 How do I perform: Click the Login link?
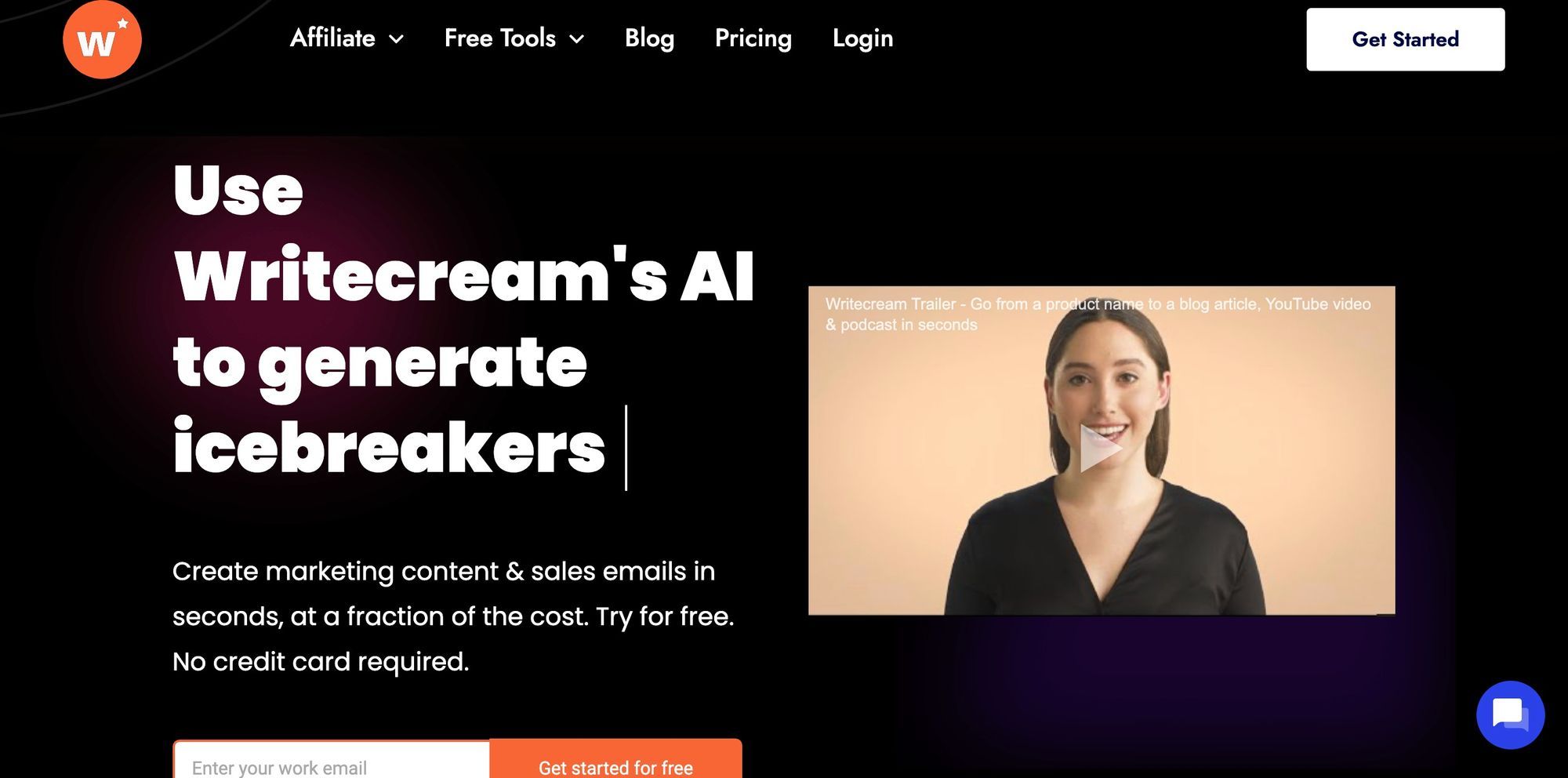[x=862, y=38]
